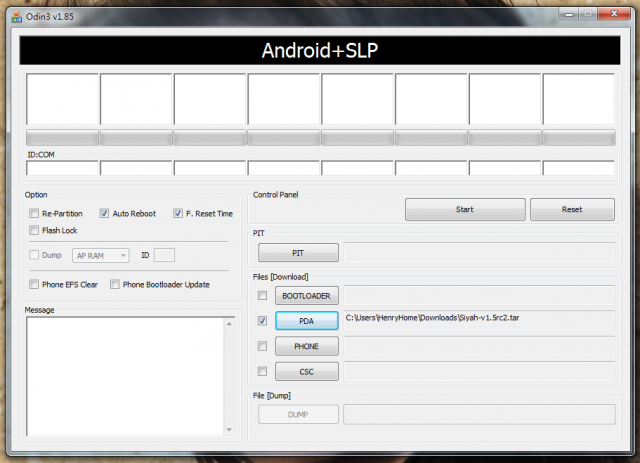This screenshot has width=640, height=463.
Task: Open the AP RAM dropdown
Action: [100, 255]
